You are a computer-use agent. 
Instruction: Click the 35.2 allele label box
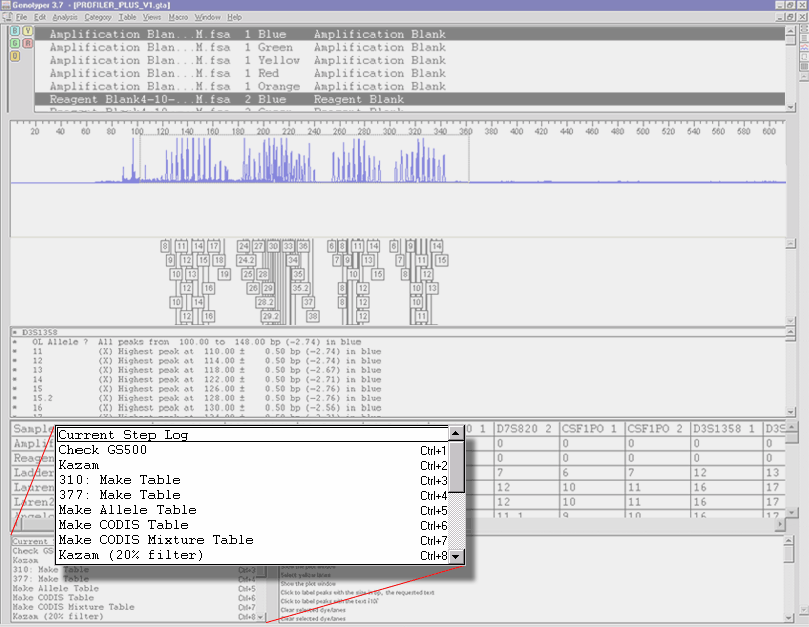point(300,288)
